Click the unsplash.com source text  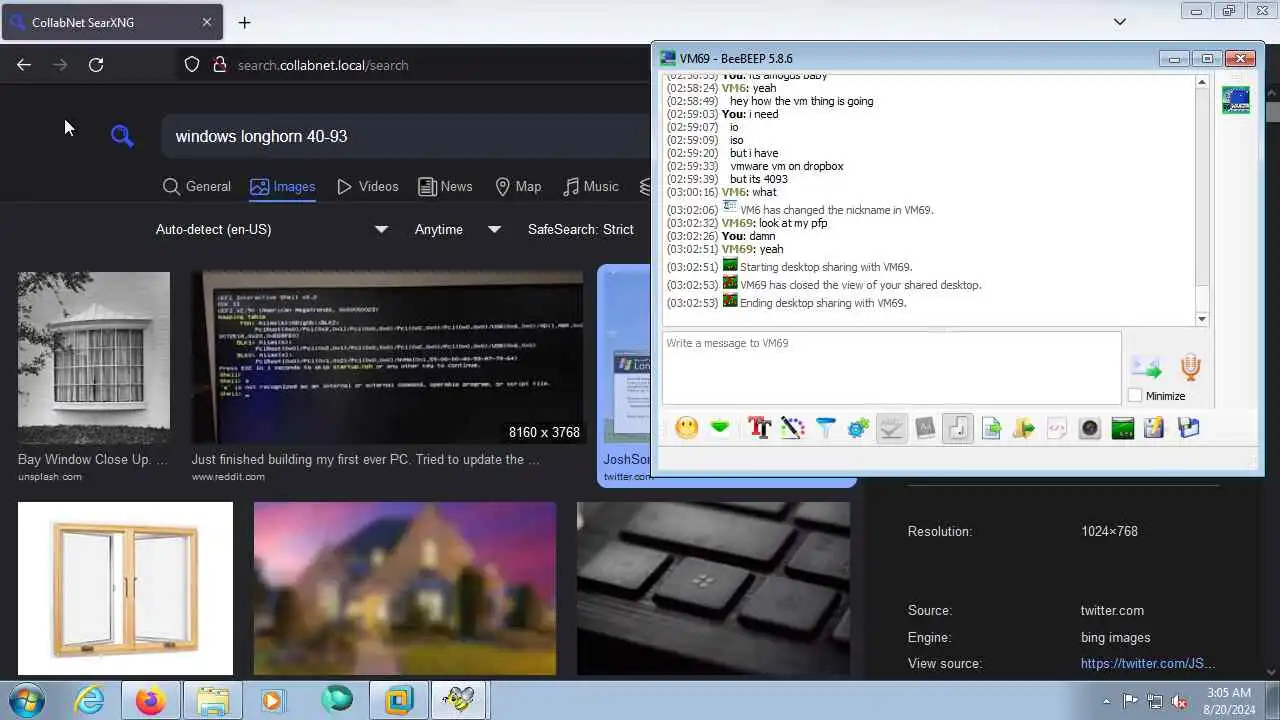click(50, 477)
